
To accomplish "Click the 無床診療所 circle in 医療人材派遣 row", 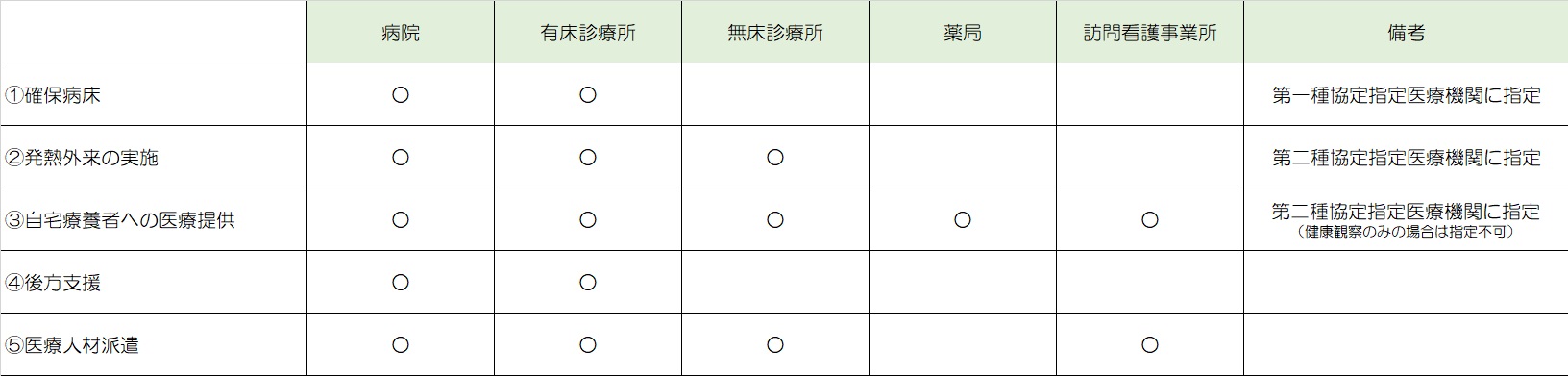I will [775, 345].
